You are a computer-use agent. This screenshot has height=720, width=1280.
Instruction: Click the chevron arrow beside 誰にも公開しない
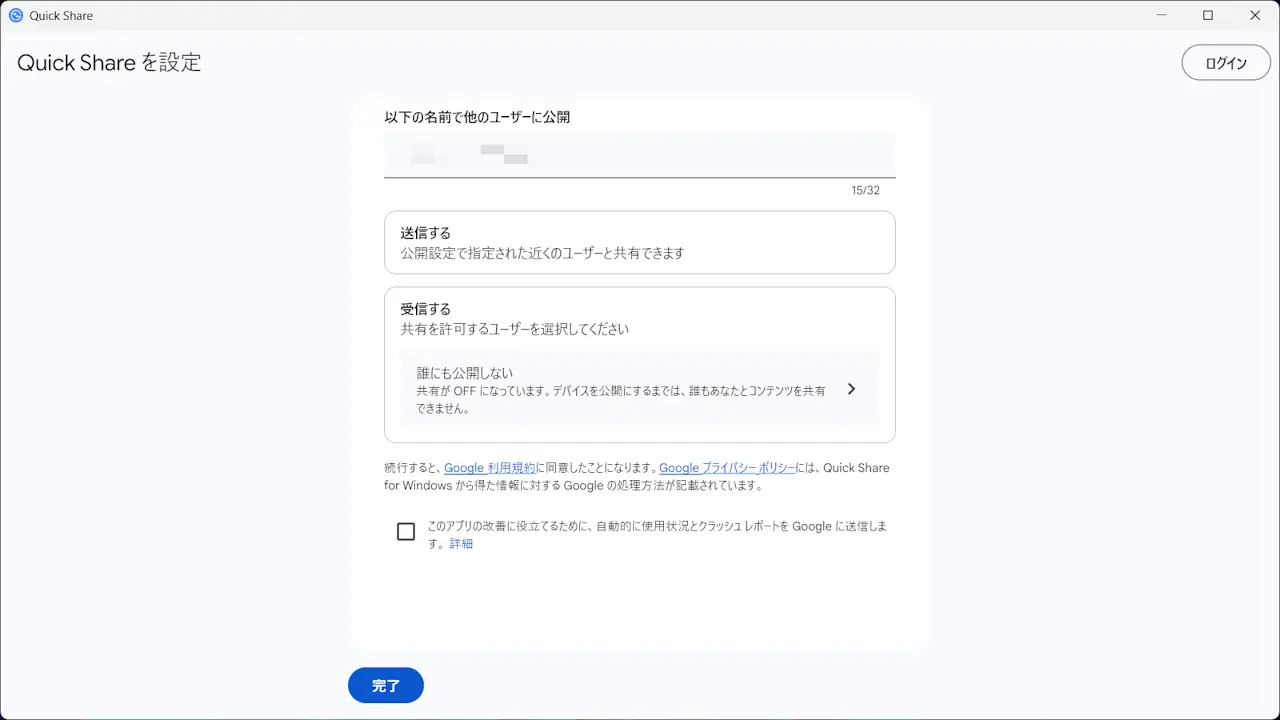point(851,389)
